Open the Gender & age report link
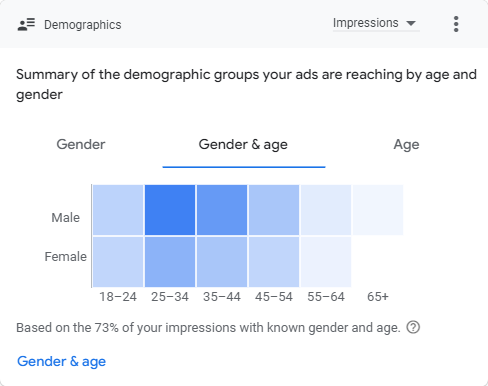The height and width of the screenshot is (386, 488). (62, 361)
